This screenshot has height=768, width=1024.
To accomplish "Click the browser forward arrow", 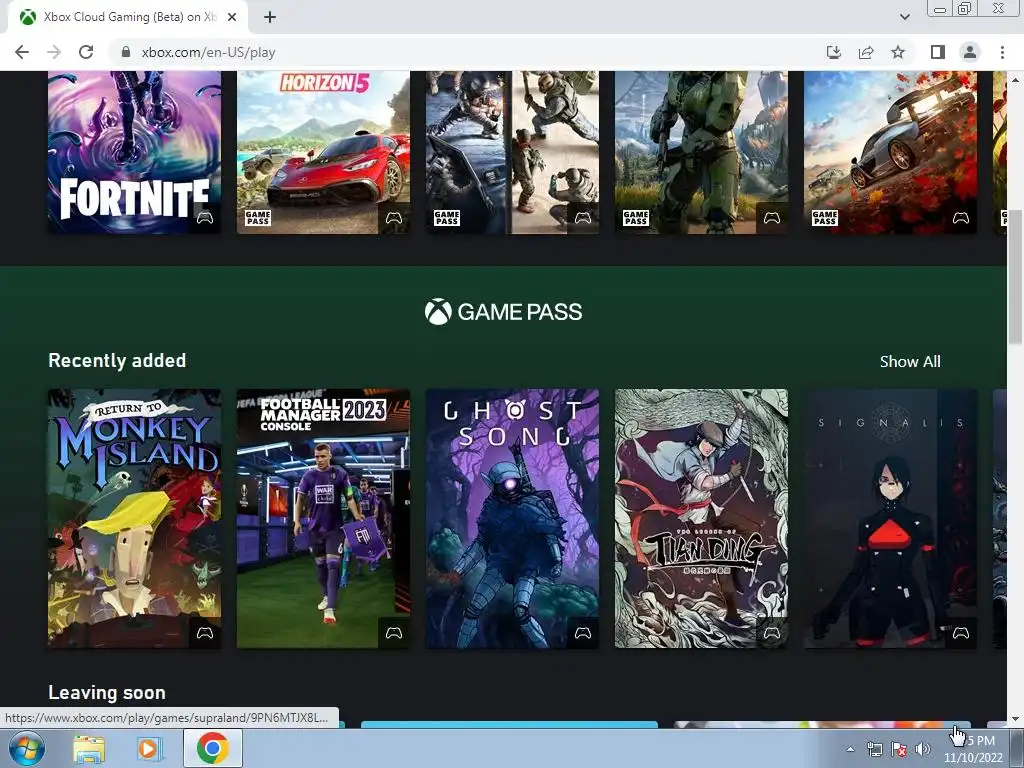I will [54, 52].
